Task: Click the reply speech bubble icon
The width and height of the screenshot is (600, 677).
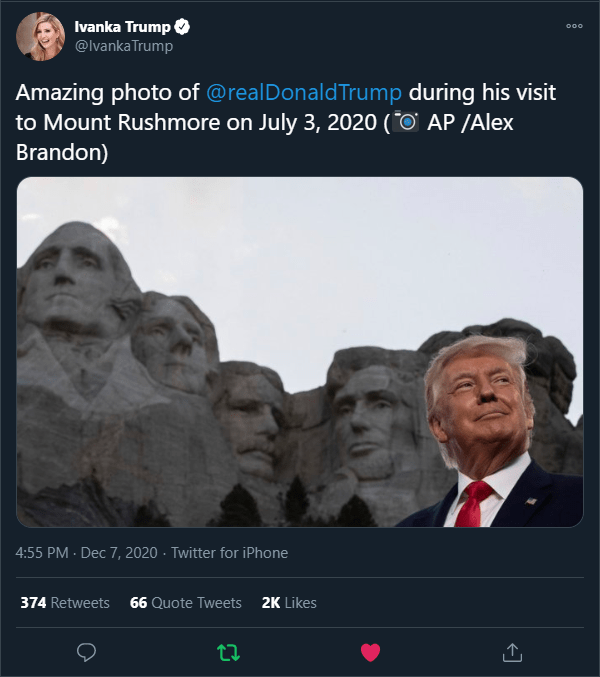Action: point(86,652)
